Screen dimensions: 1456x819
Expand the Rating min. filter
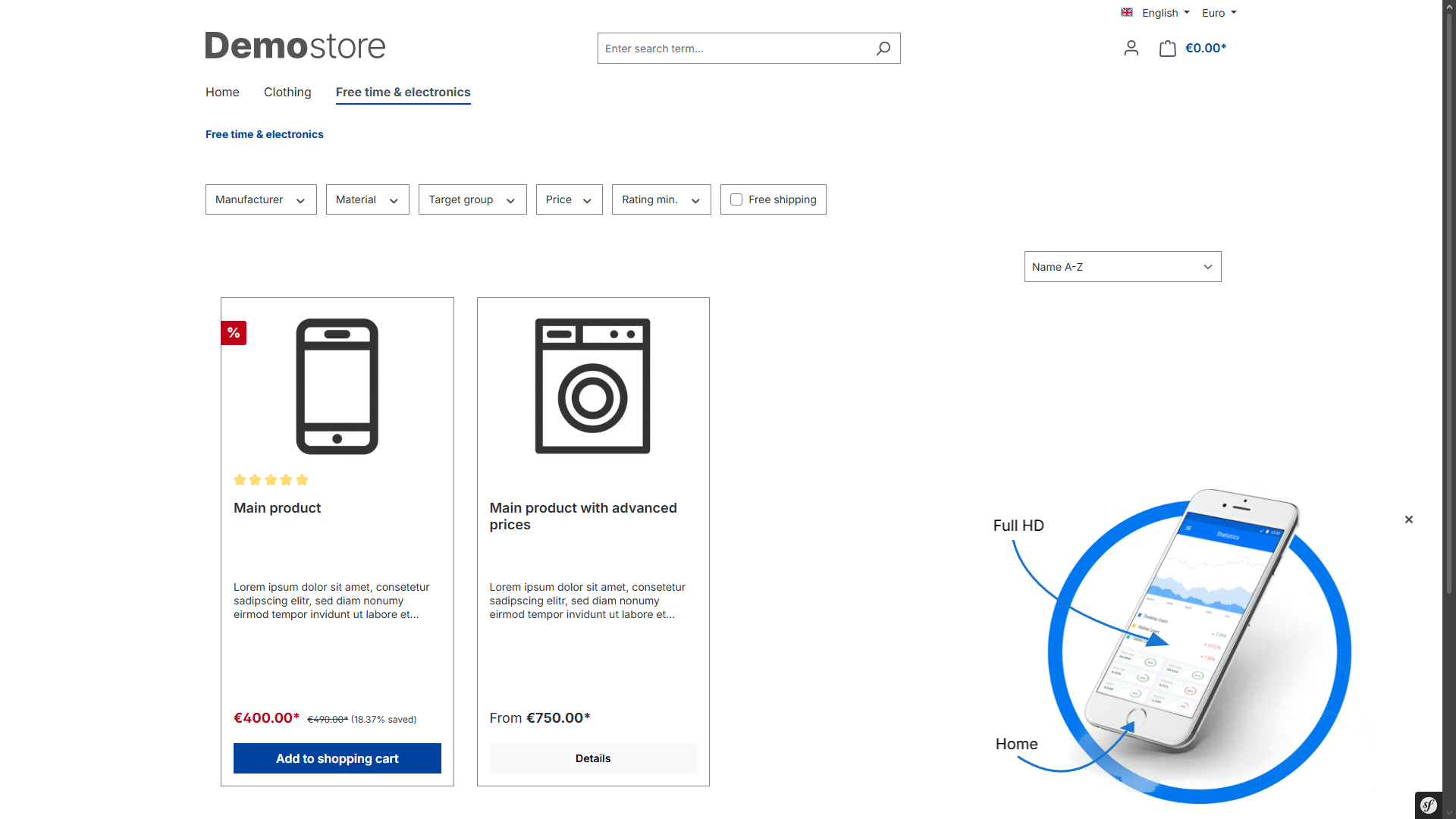[x=661, y=199]
